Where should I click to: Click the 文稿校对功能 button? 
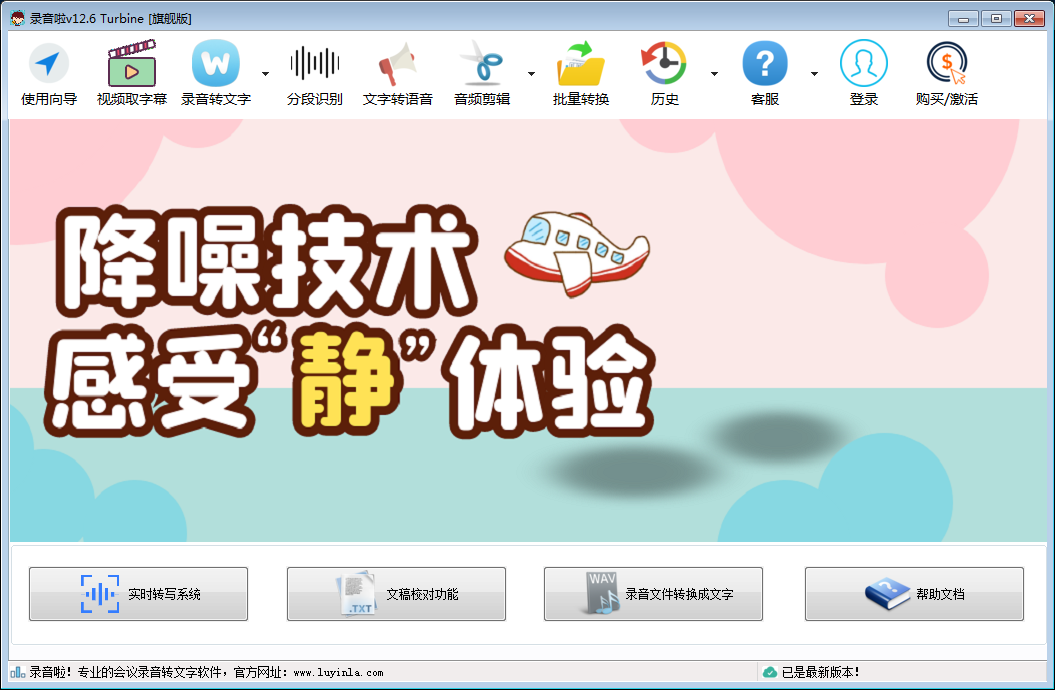[396, 594]
